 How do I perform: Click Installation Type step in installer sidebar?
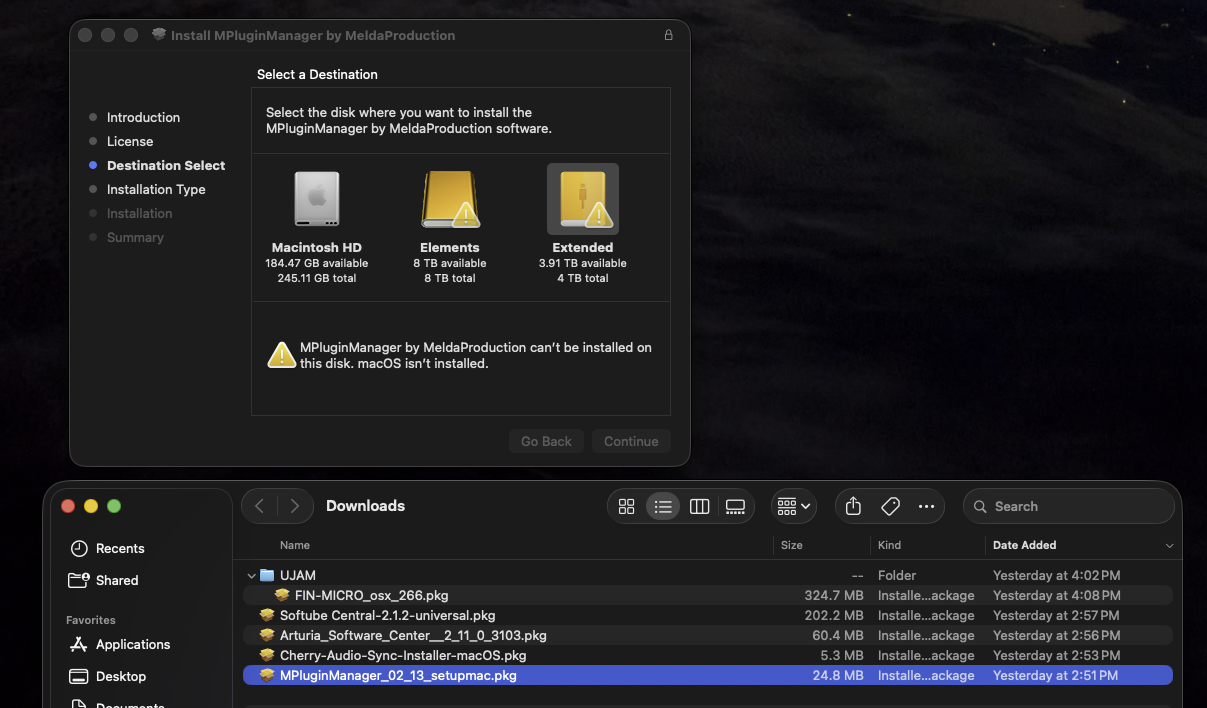point(156,189)
